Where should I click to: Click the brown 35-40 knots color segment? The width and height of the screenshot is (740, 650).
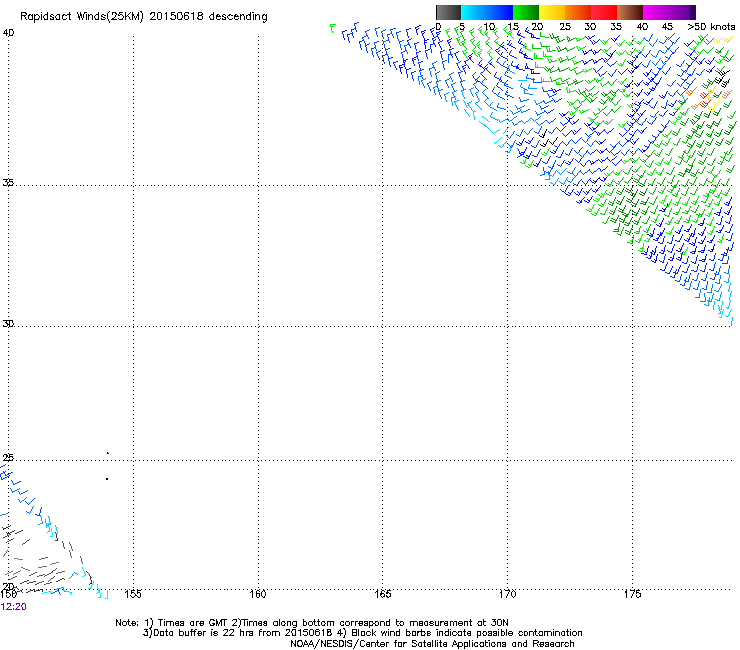tap(630, 12)
